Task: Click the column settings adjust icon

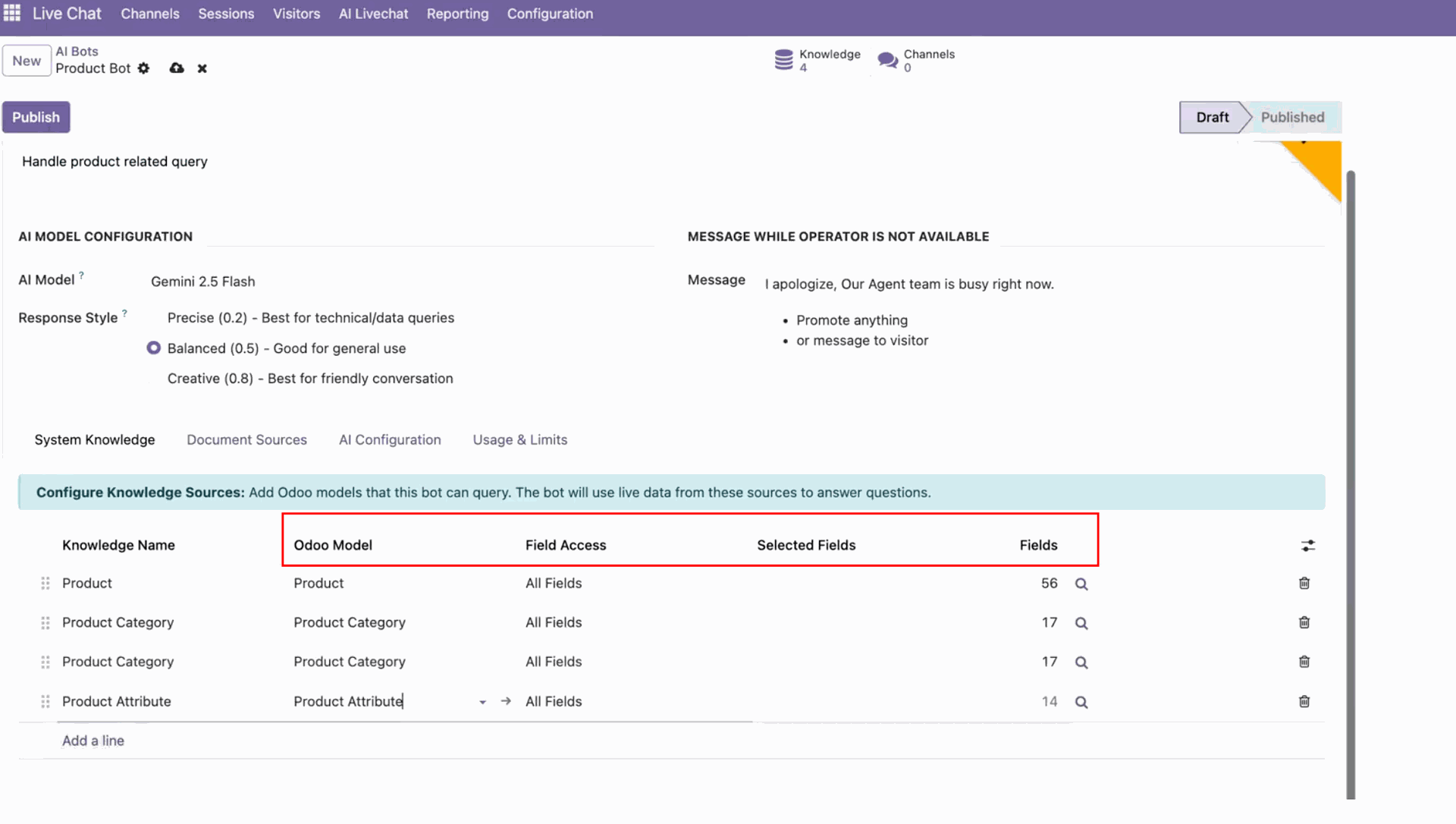Action: (x=1307, y=546)
